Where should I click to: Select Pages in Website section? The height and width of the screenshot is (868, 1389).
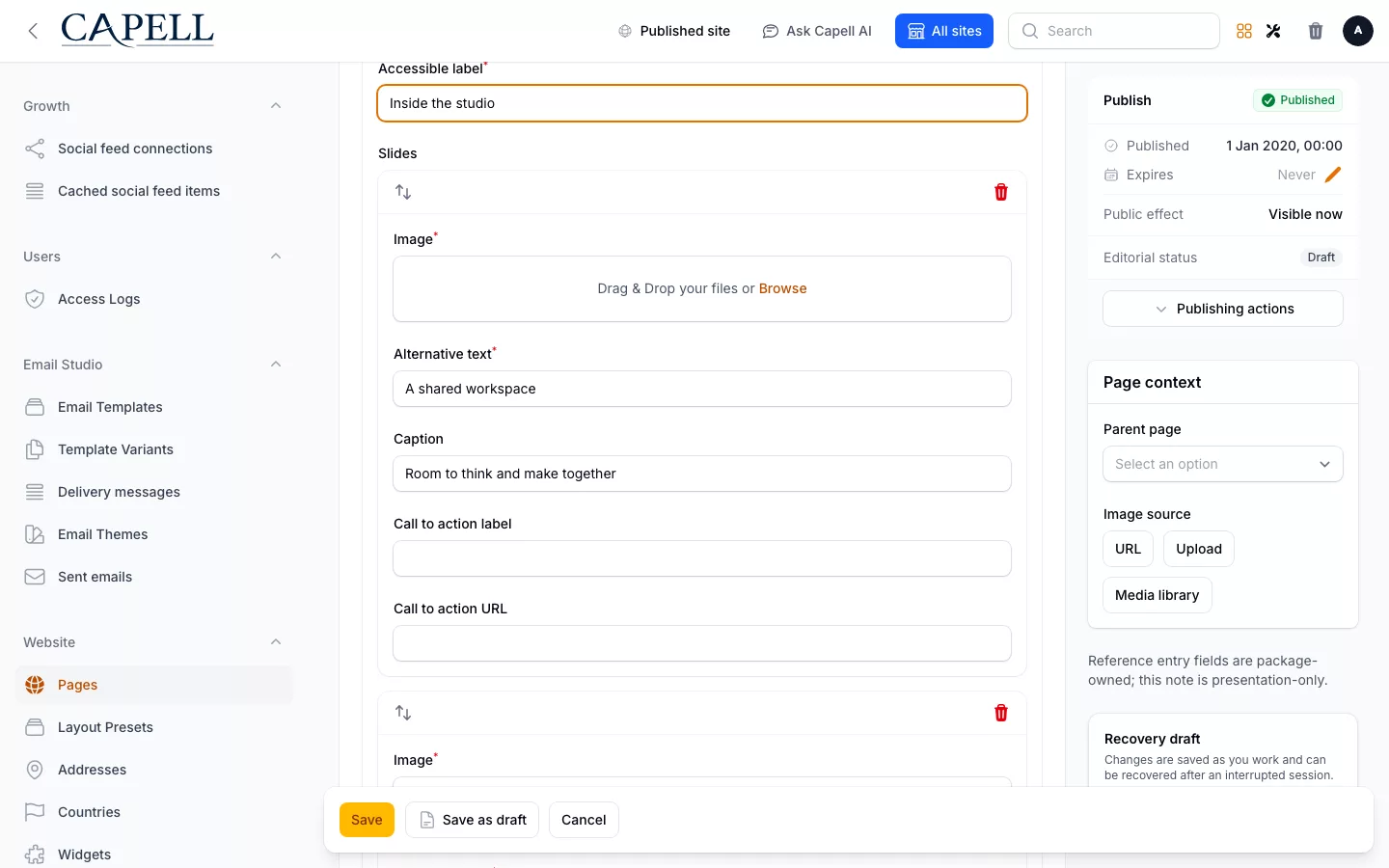[154, 685]
